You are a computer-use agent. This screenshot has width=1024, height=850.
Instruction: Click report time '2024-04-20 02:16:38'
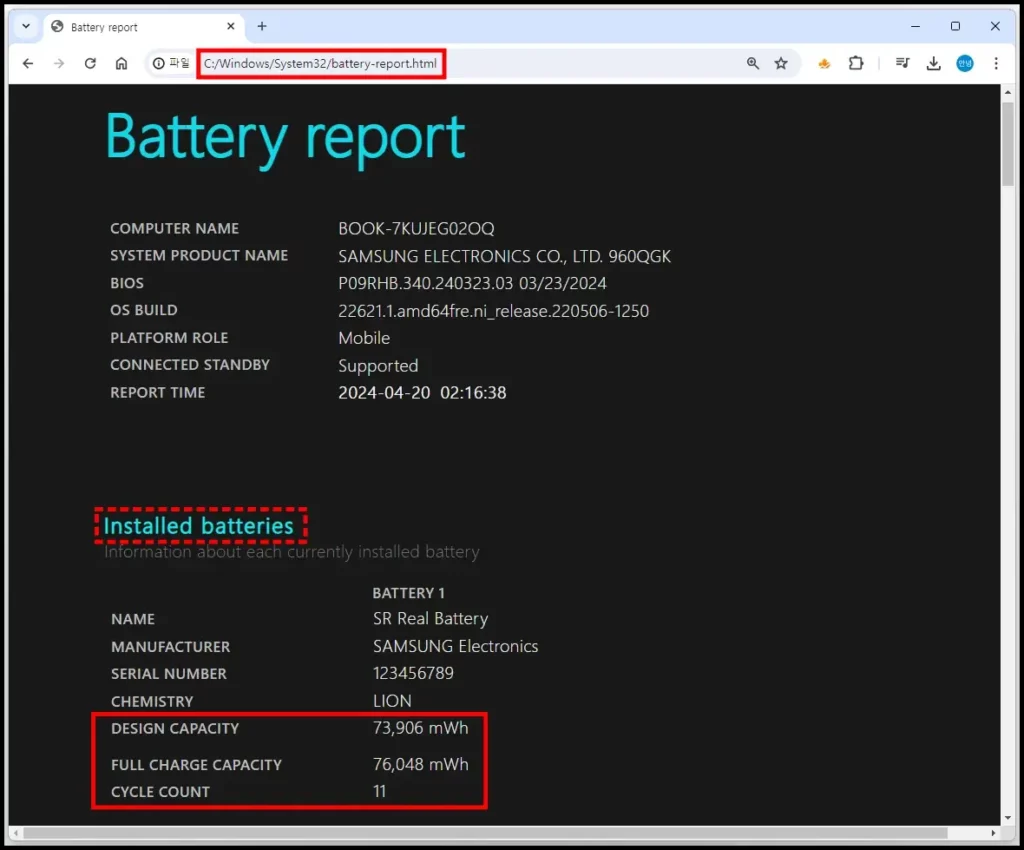[x=422, y=392]
